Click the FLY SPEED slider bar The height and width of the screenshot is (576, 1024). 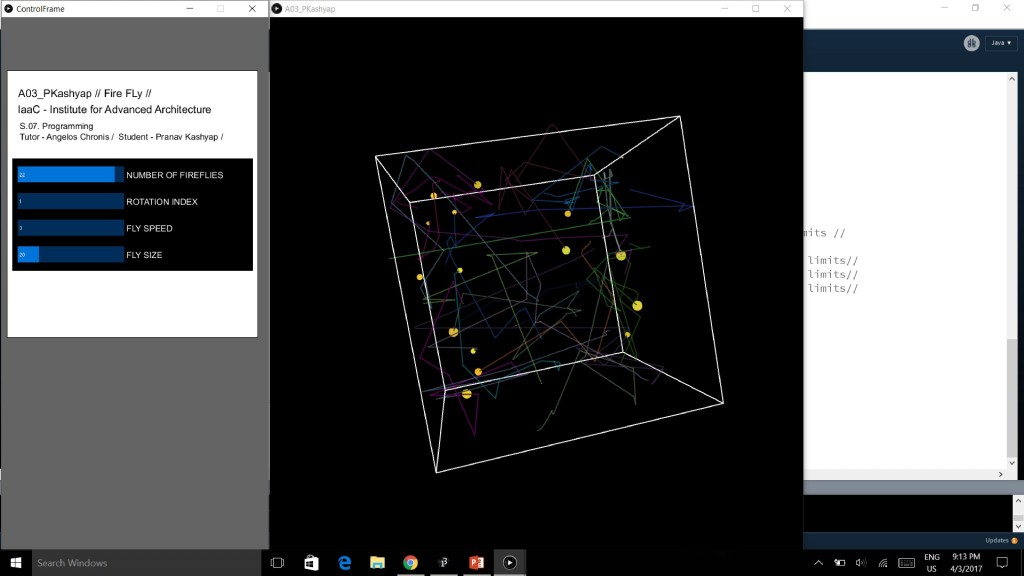[x=70, y=228]
